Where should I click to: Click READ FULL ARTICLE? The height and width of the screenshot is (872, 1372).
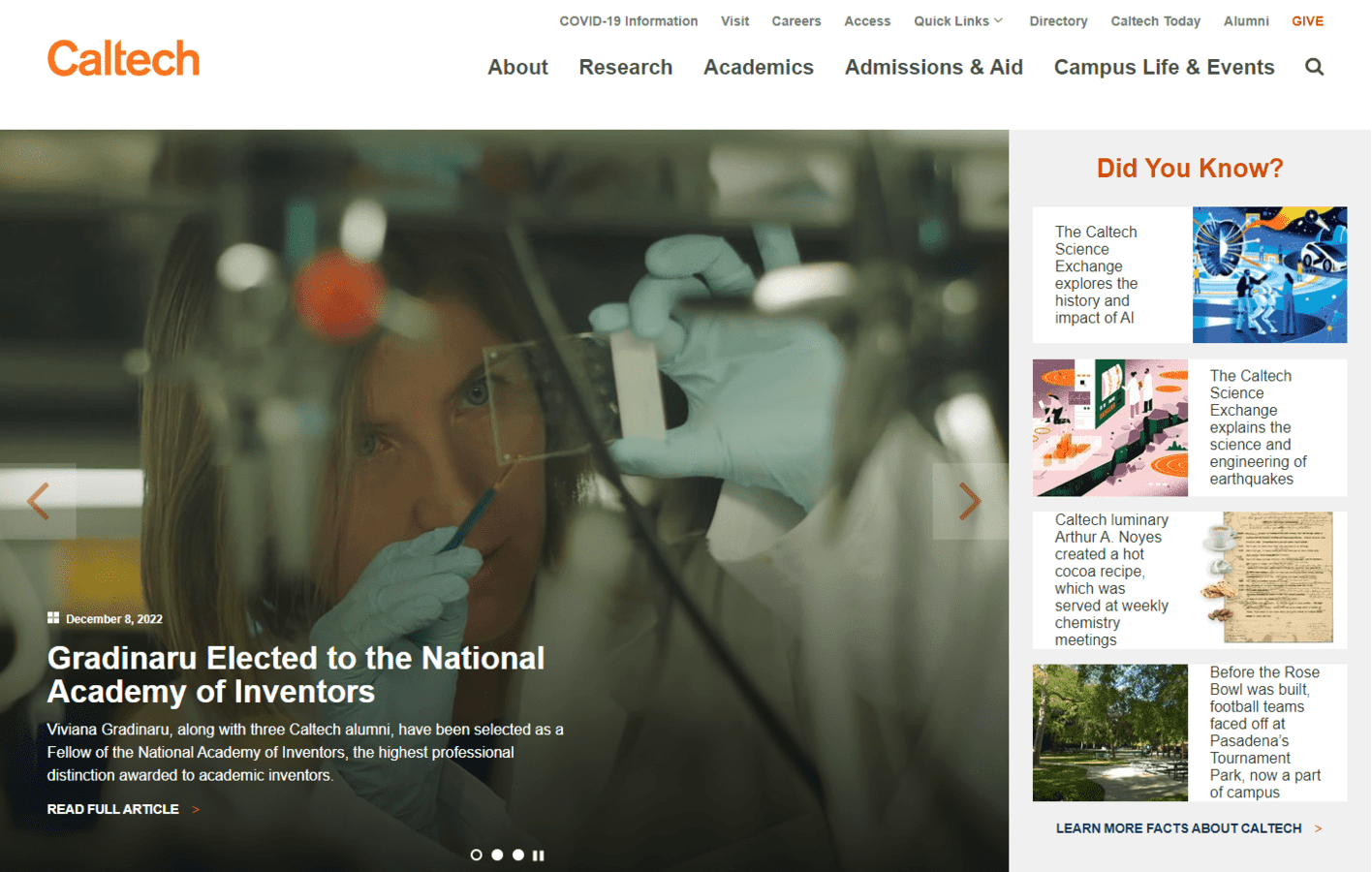[112, 809]
